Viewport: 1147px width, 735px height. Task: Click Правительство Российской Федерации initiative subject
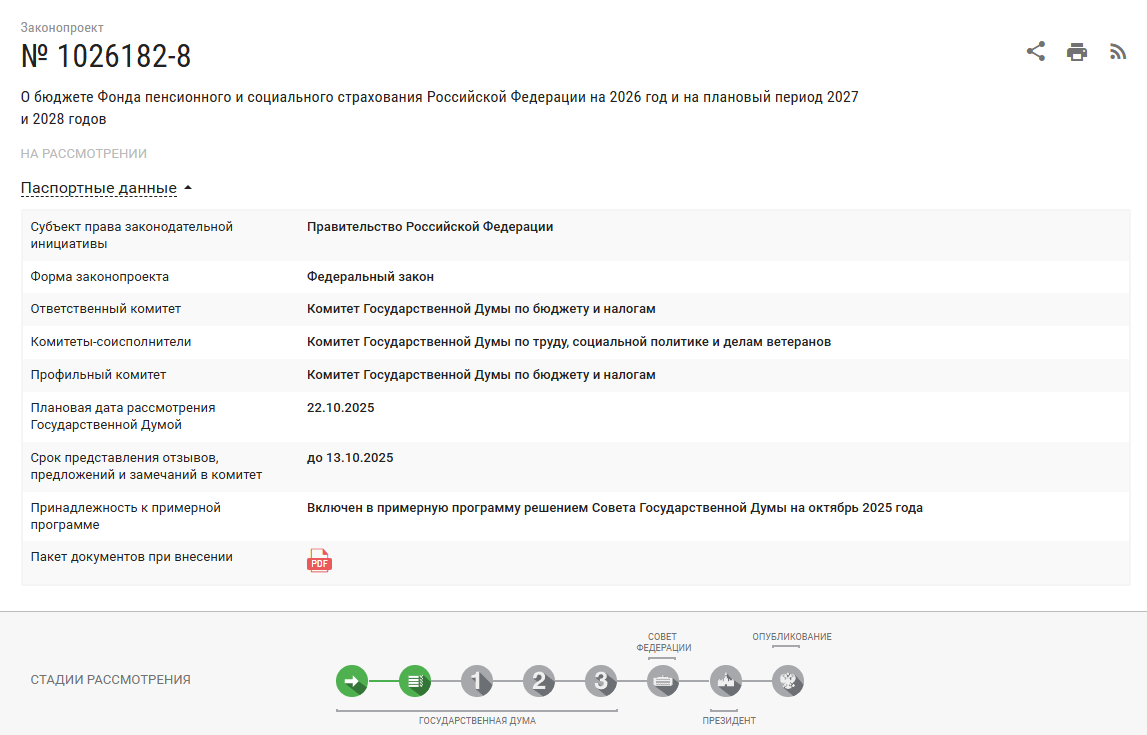[x=429, y=227]
